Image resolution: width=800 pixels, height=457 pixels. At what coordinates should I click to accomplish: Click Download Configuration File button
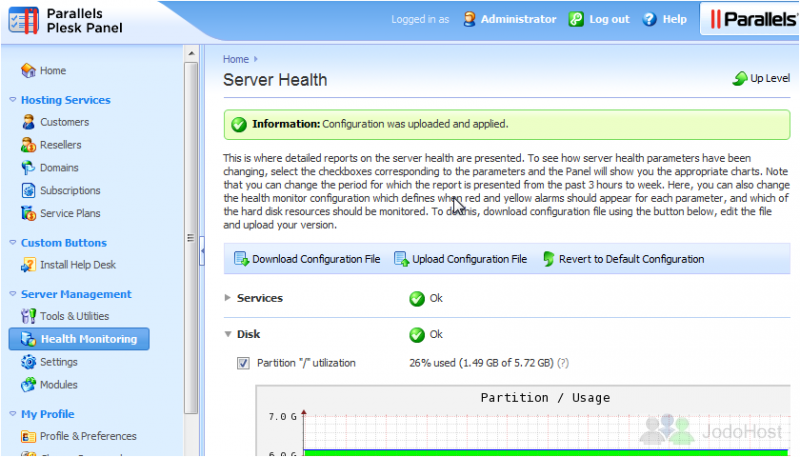[307, 259]
